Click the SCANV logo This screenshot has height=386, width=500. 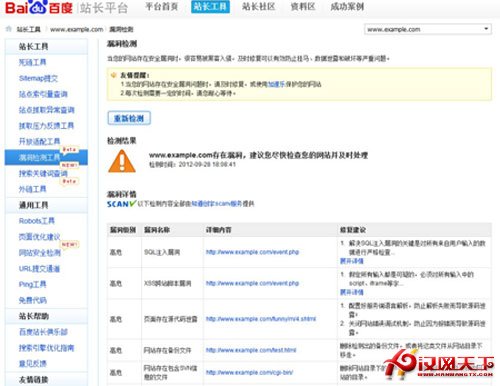coord(121,204)
